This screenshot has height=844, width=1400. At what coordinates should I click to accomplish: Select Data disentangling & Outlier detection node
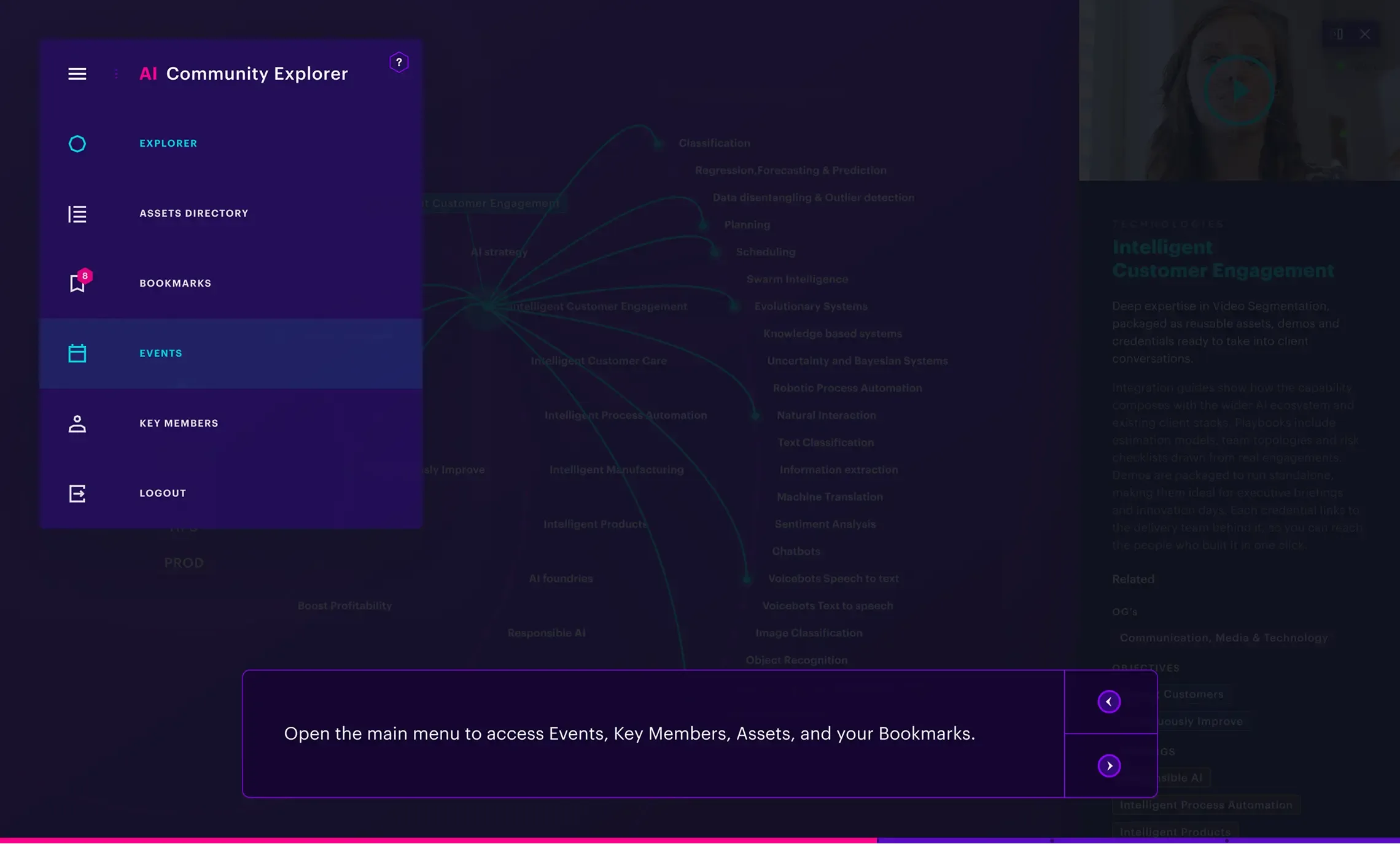pos(813,198)
